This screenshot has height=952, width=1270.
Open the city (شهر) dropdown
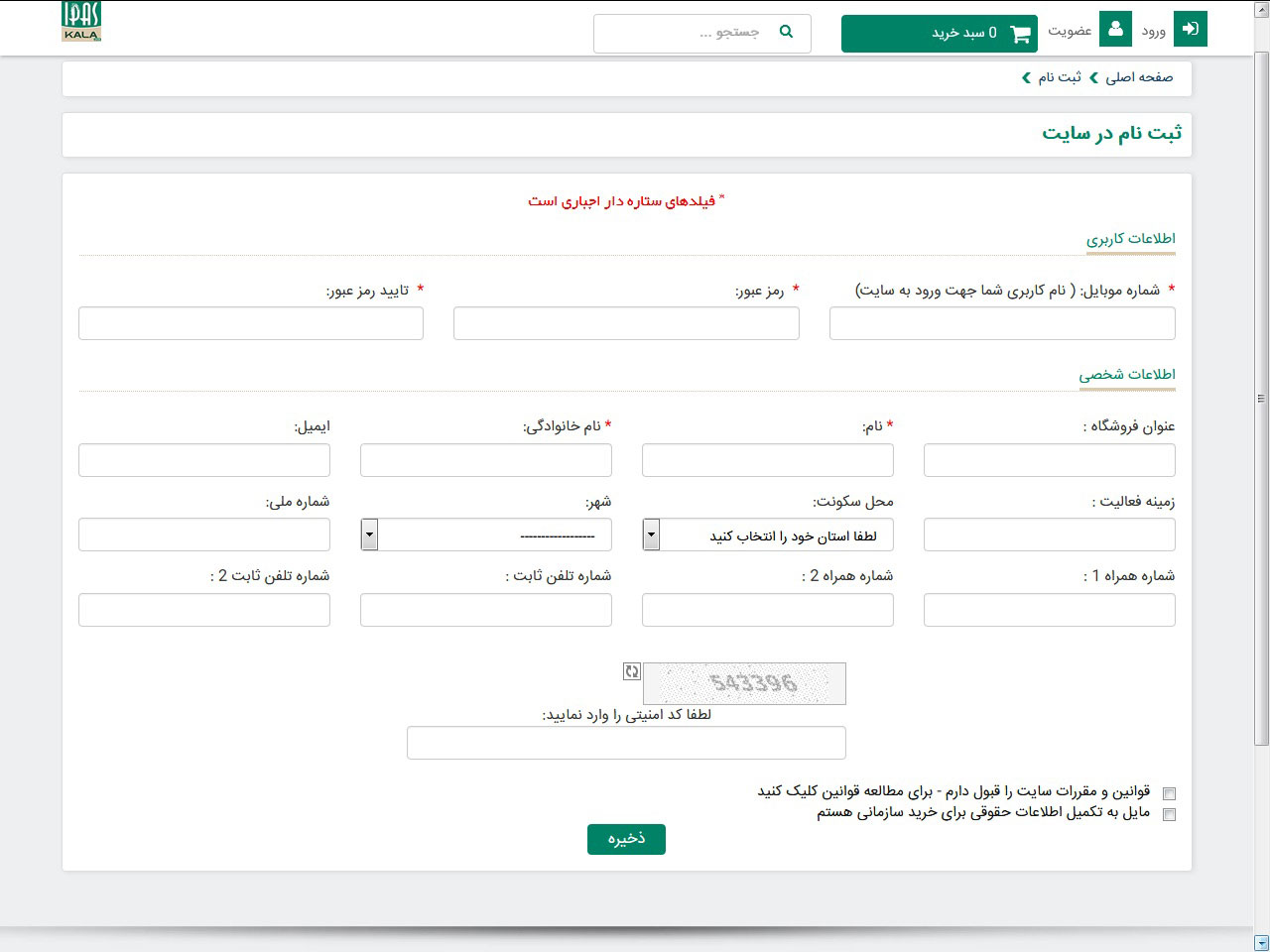[x=486, y=535]
